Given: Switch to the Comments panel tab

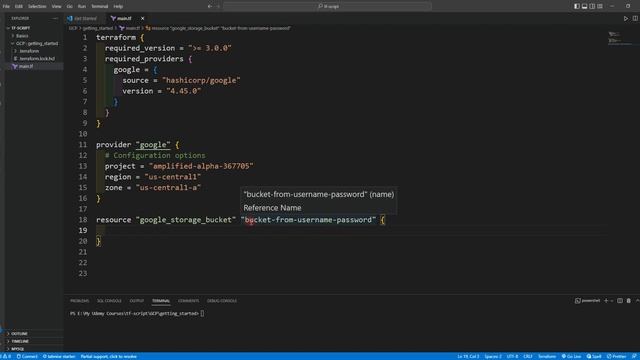Looking at the screenshot, I should click(x=188, y=301).
